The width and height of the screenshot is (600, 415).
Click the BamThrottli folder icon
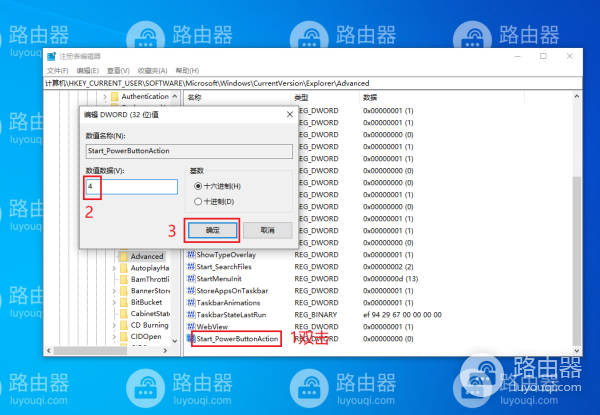click(124, 279)
